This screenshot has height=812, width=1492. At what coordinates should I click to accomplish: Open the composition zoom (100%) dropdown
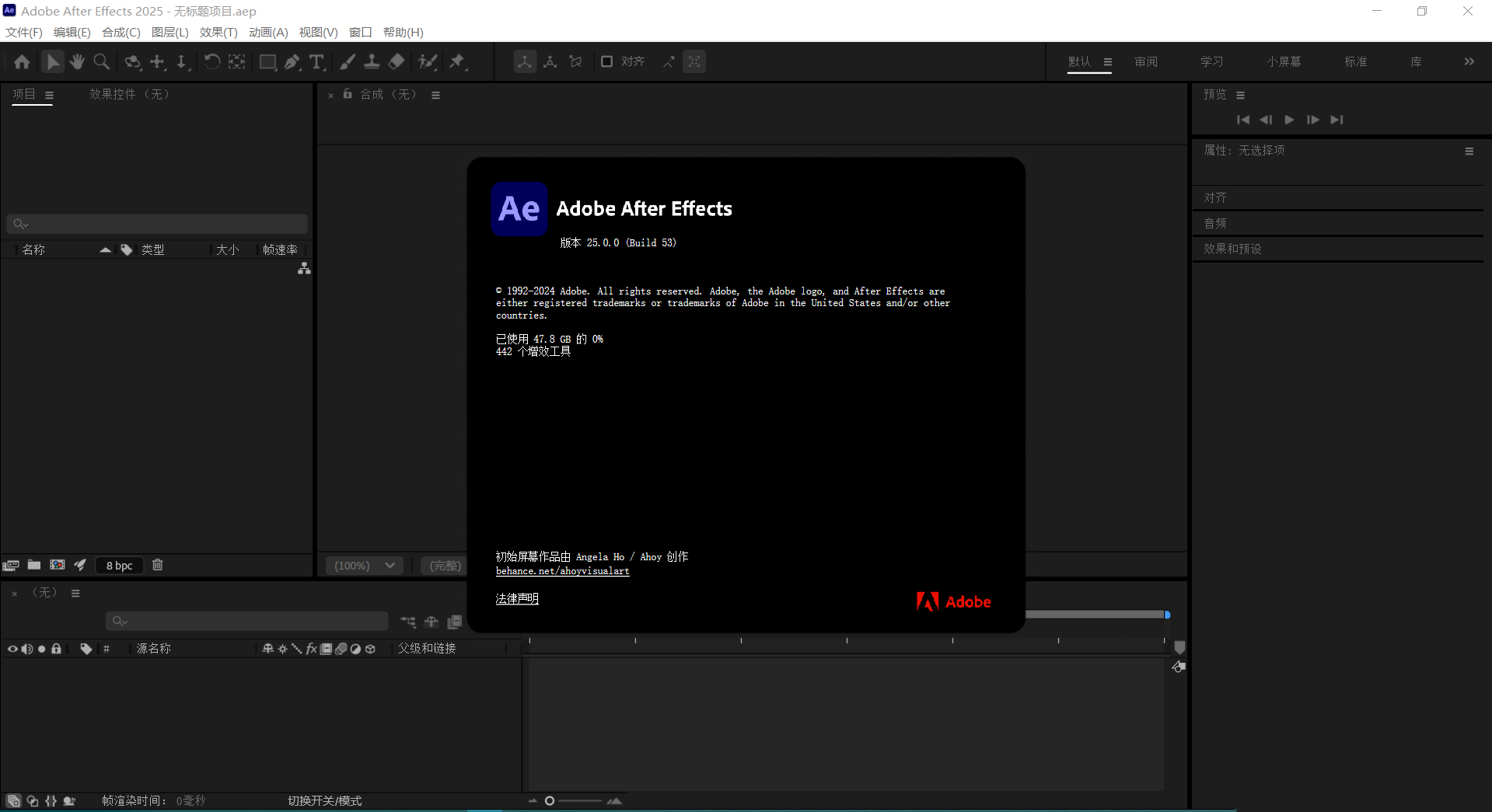click(x=364, y=566)
